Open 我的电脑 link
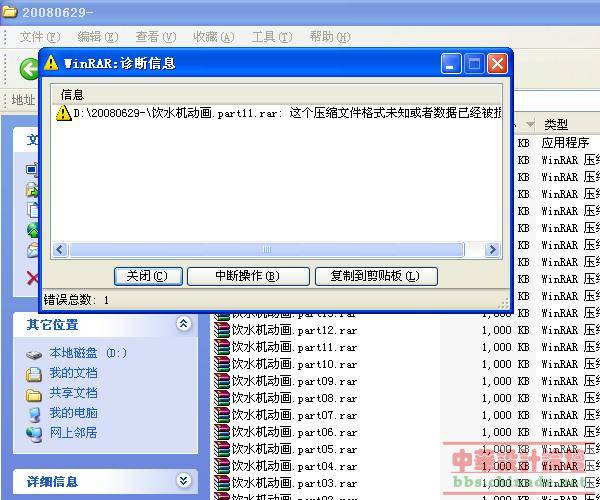This screenshot has width=600, height=500. (73, 413)
